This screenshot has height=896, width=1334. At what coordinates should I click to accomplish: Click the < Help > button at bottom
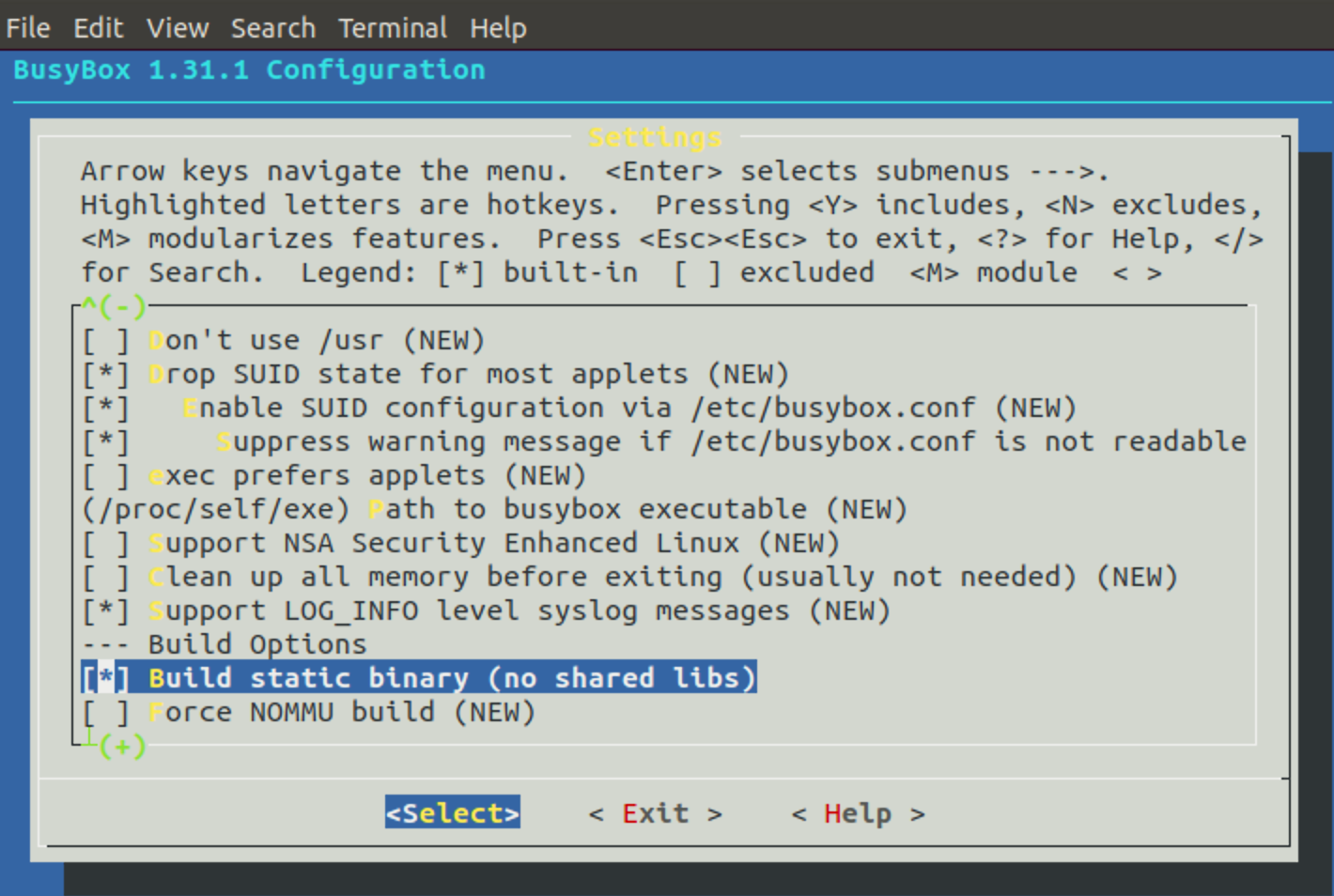click(858, 812)
